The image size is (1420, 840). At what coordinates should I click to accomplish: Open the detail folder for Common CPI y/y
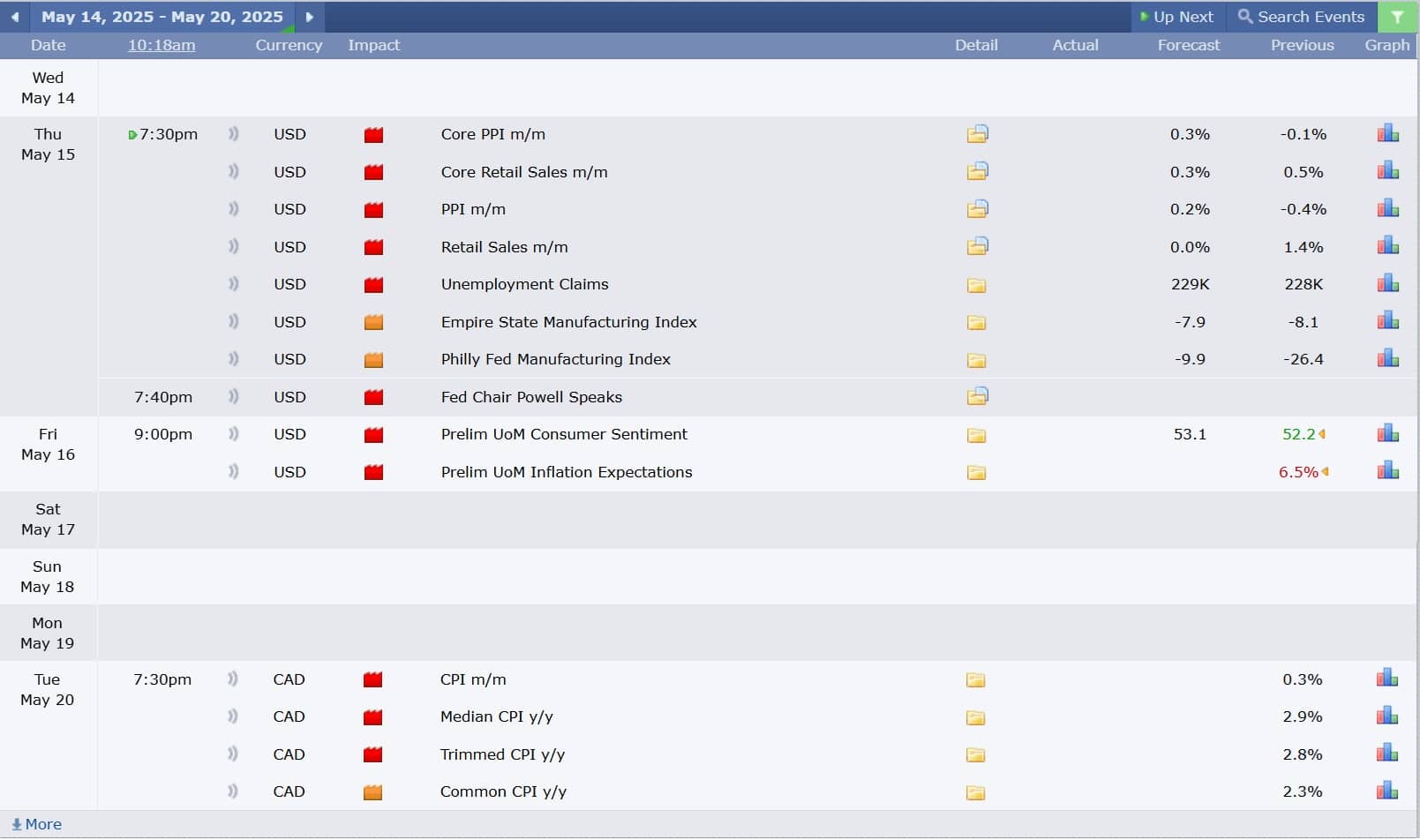975,792
